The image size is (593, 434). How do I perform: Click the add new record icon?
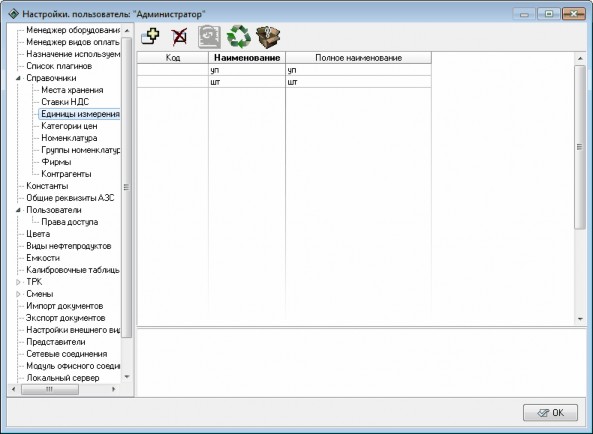click(x=151, y=37)
